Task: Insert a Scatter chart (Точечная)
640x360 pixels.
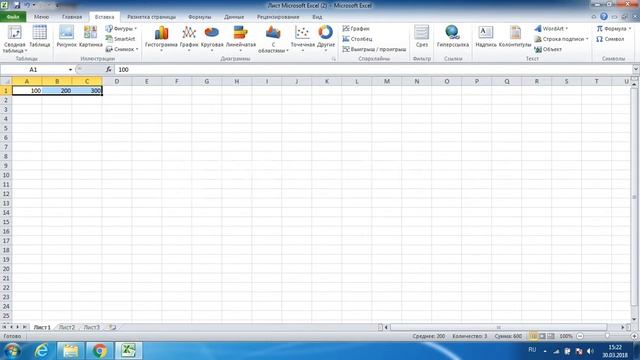Action: tap(302, 39)
